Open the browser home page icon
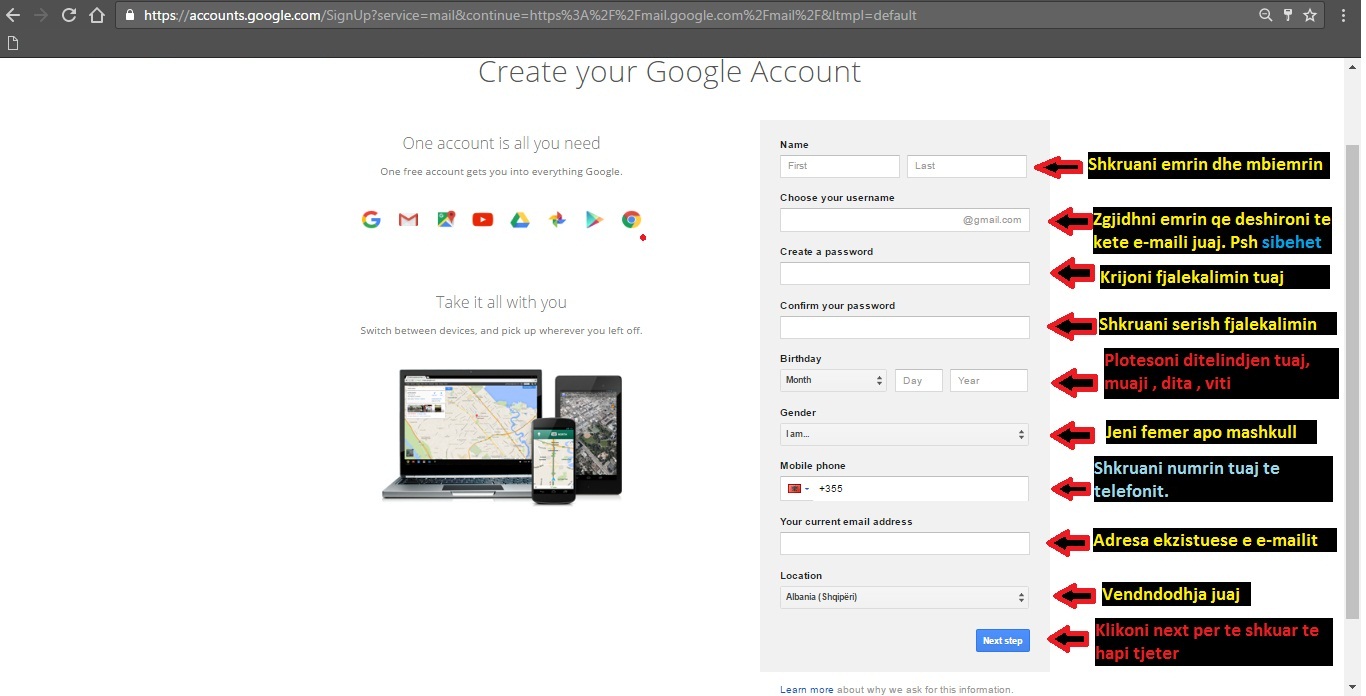 (97, 15)
